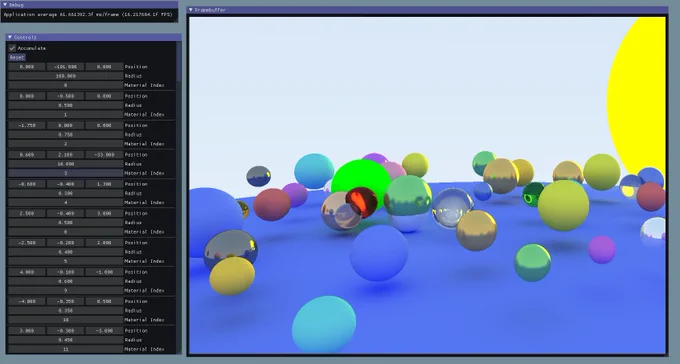Click the 'Application average' frame time text

click(x=88, y=15)
